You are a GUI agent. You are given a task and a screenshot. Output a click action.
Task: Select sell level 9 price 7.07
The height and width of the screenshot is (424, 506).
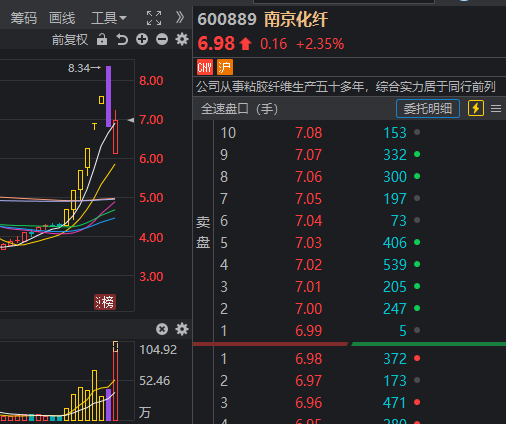click(x=309, y=155)
